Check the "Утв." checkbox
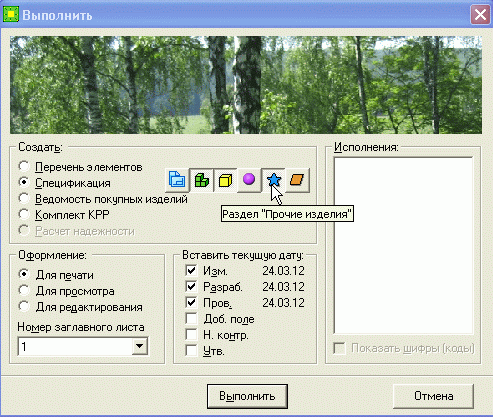 (x=191, y=351)
